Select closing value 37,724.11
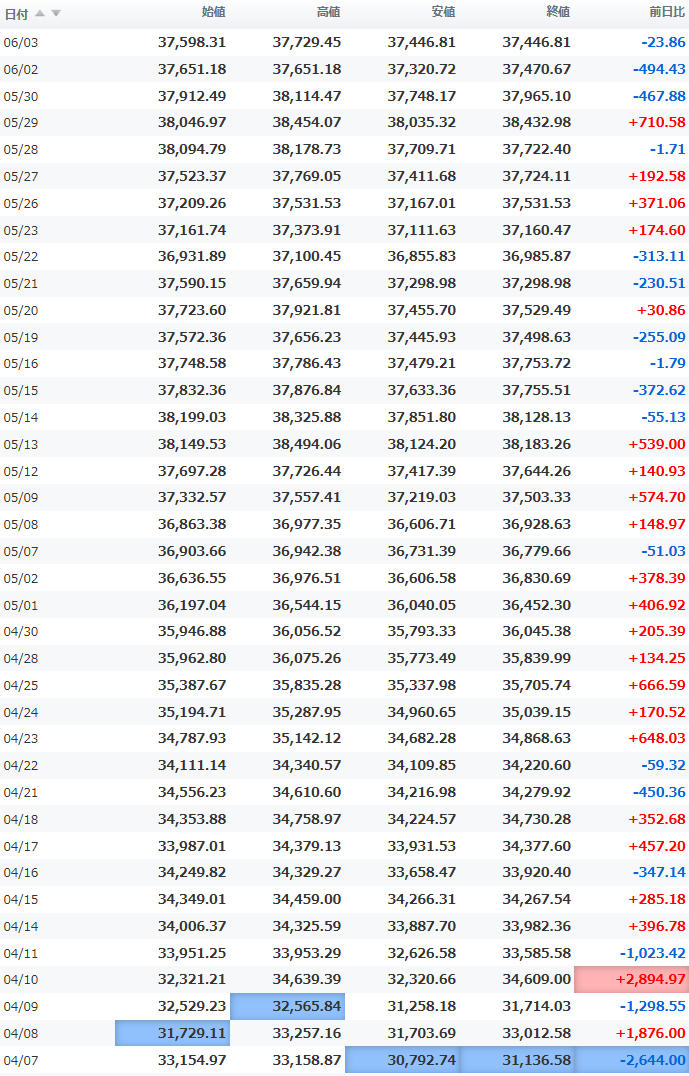The width and height of the screenshot is (689, 1076). point(537,176)
